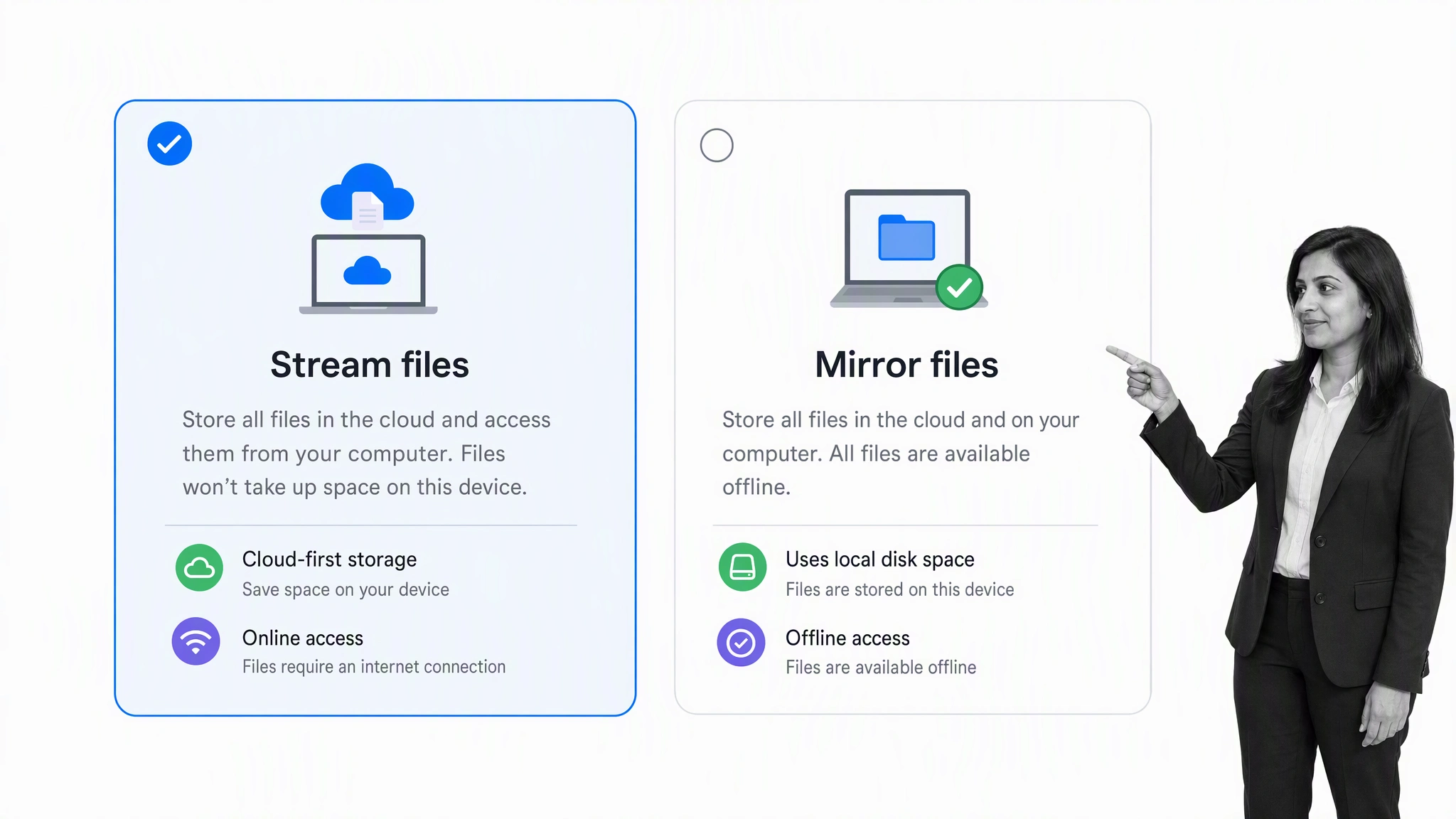The height and width of the screenshot is (819, 1456).
Task: Click the green disk drive icon
Action: [742, 567]
